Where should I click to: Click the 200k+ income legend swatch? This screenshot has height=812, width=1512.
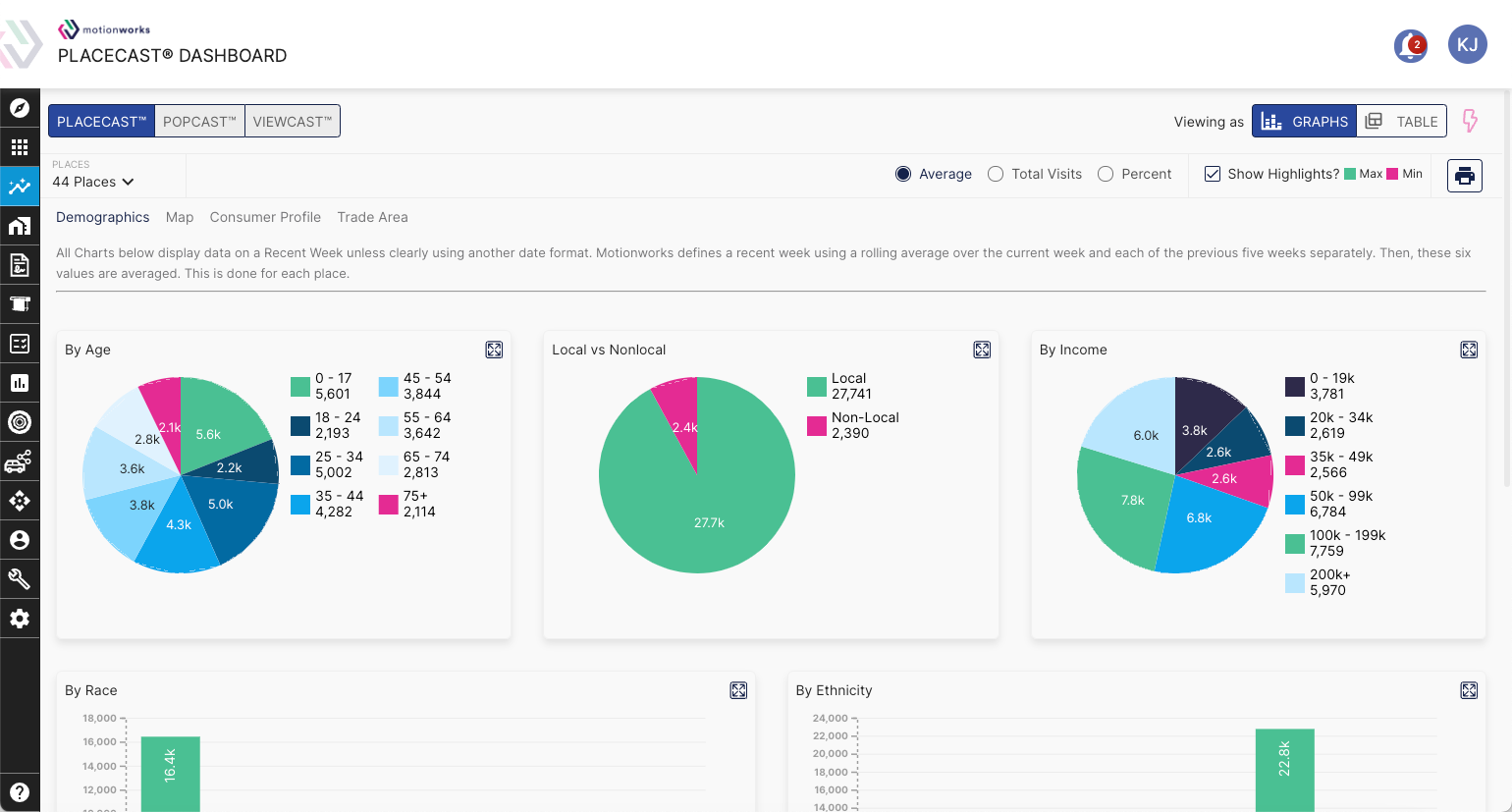coord(1295,583)
